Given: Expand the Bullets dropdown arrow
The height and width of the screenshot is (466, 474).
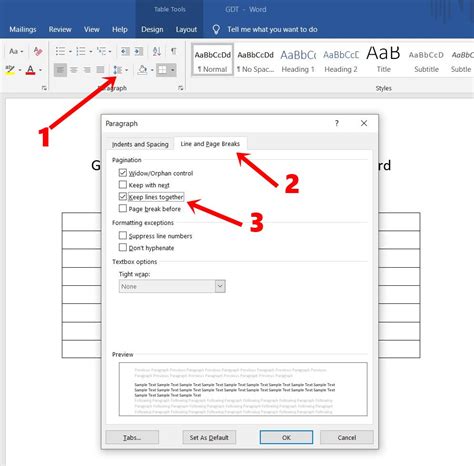Looking at the screenshot, I should [x=70, y=52].
